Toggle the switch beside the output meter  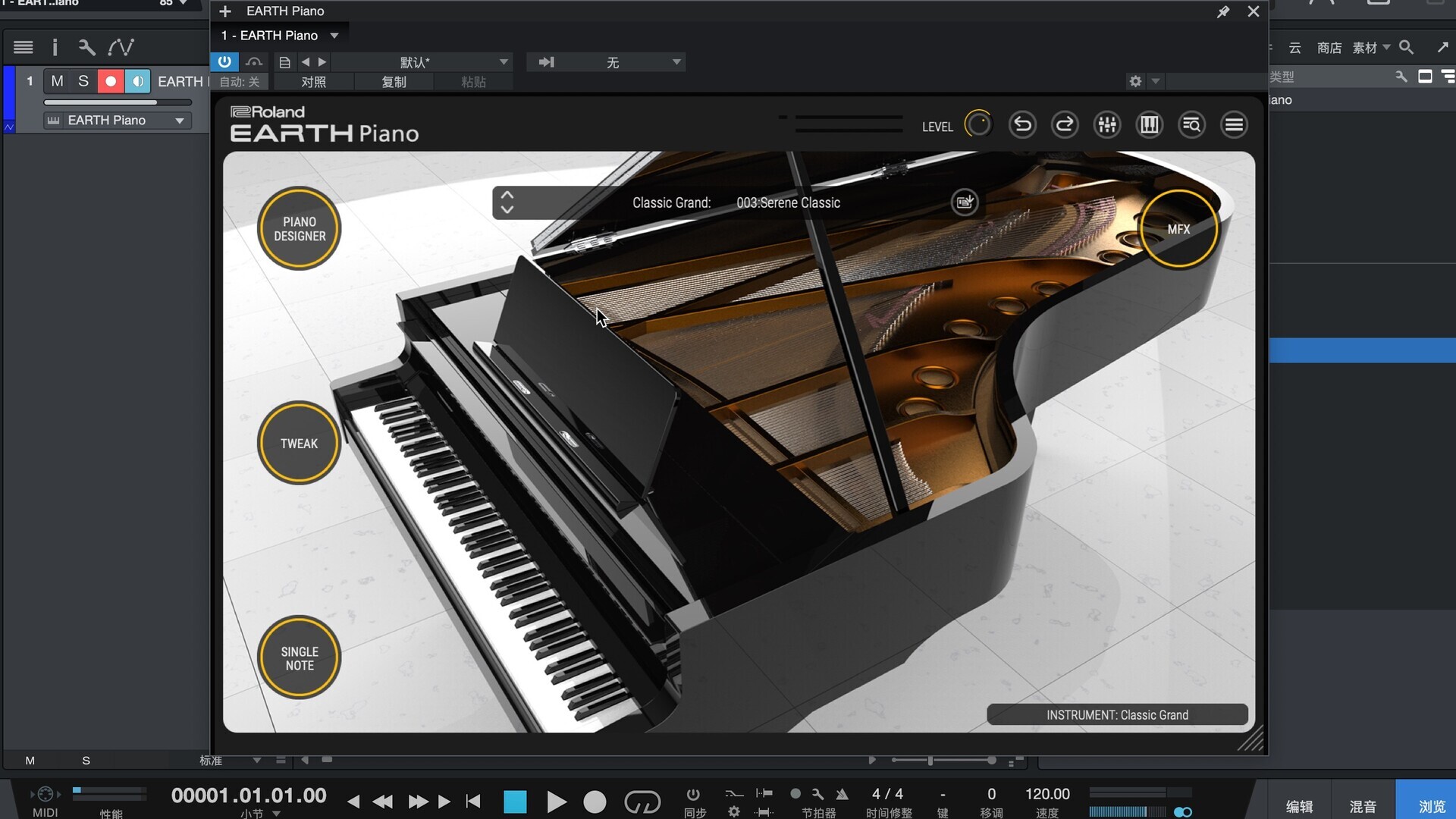pos(1183,812)
